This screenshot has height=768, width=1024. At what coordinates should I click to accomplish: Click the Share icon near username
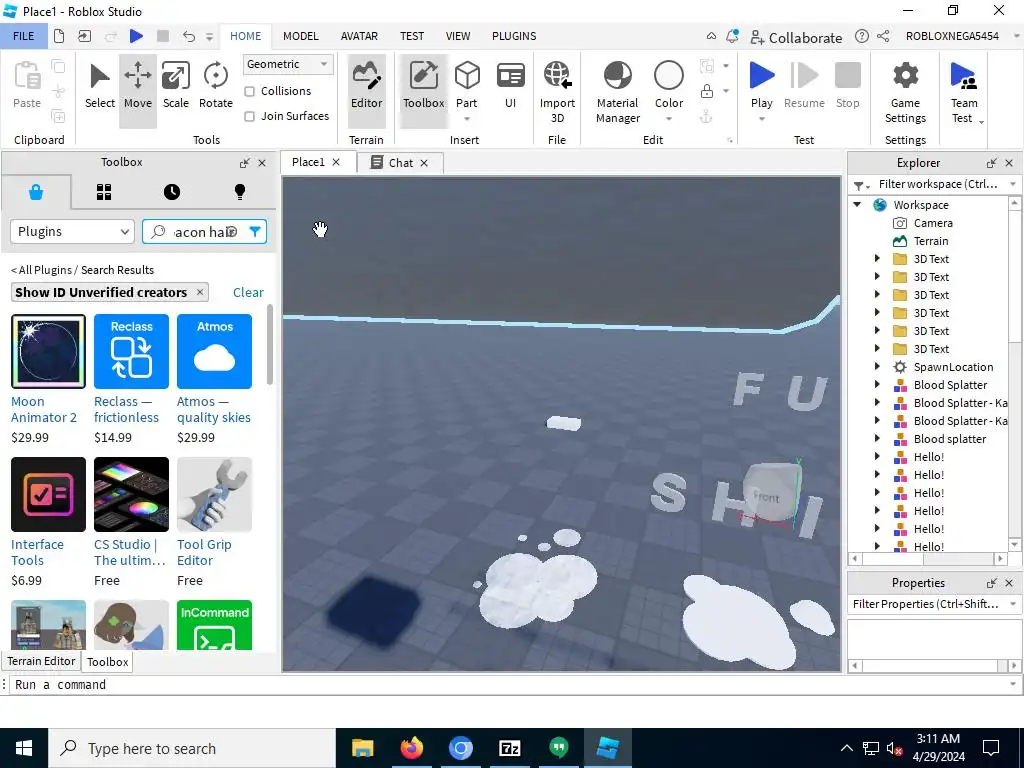(883, 37)
